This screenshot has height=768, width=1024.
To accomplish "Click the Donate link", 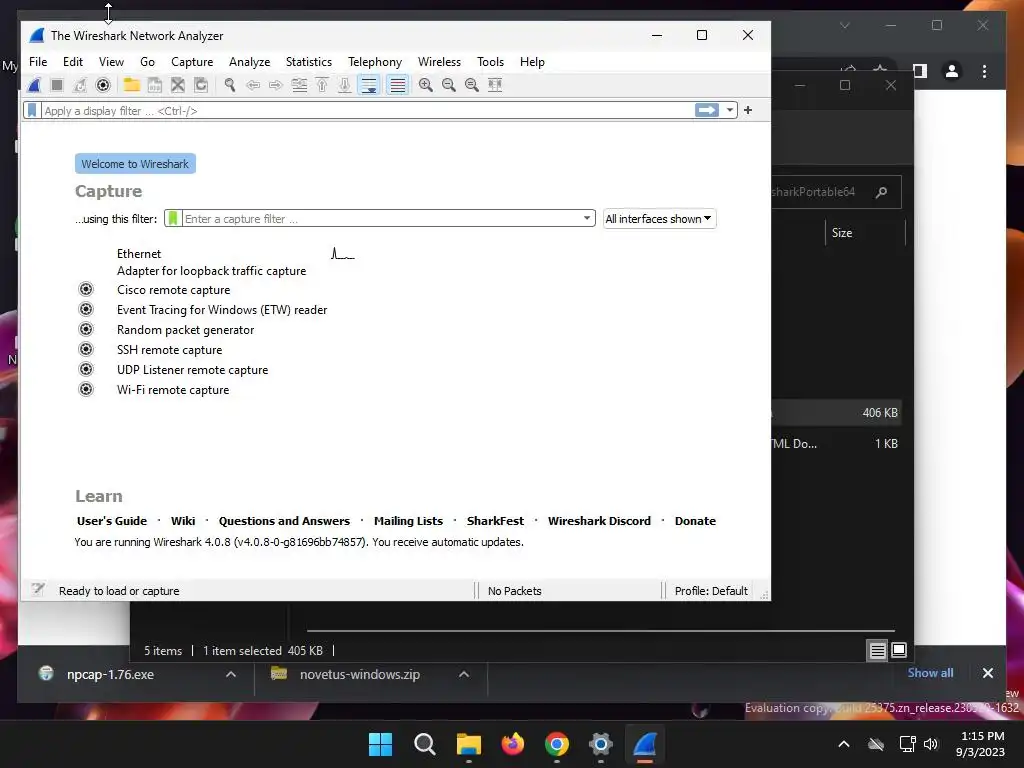I will (x=695, y=521).
